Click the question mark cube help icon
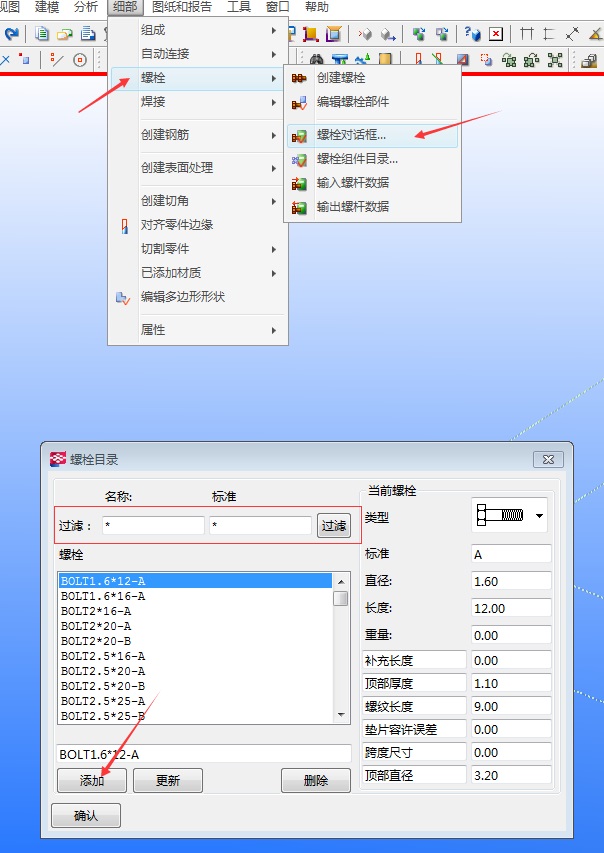This screenshot has width=604, height=853. click(x=472, y=34)
